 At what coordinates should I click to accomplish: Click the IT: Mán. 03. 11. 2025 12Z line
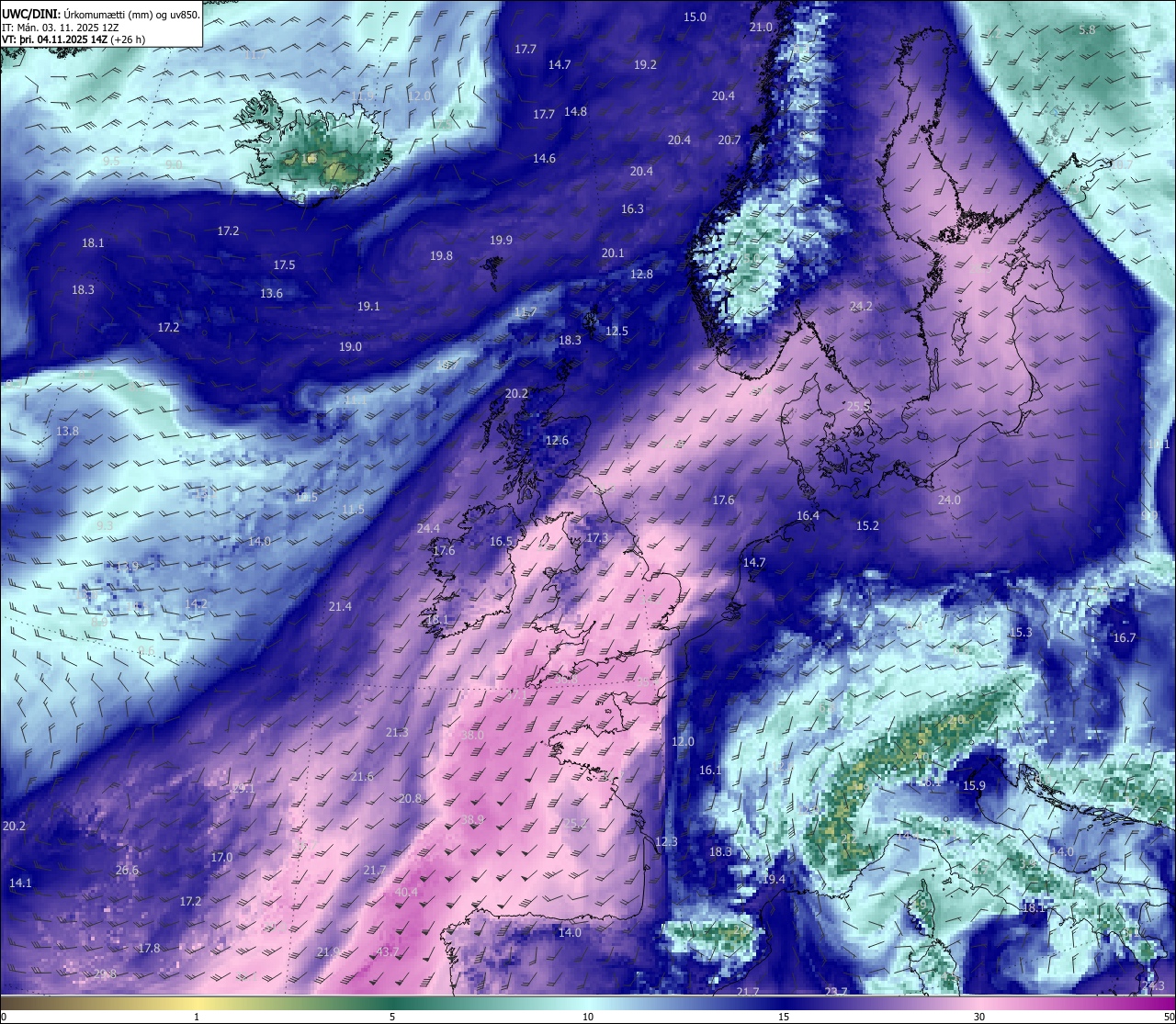61,28
